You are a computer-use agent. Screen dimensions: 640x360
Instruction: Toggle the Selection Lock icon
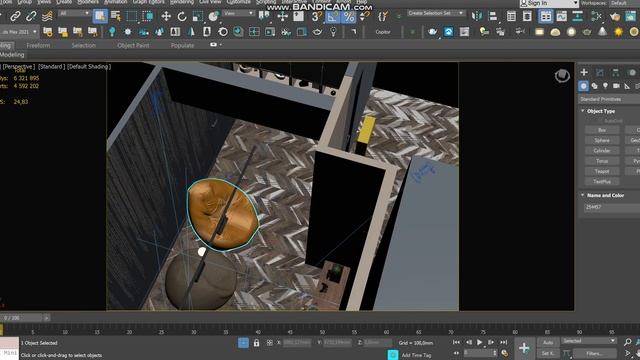256,343
